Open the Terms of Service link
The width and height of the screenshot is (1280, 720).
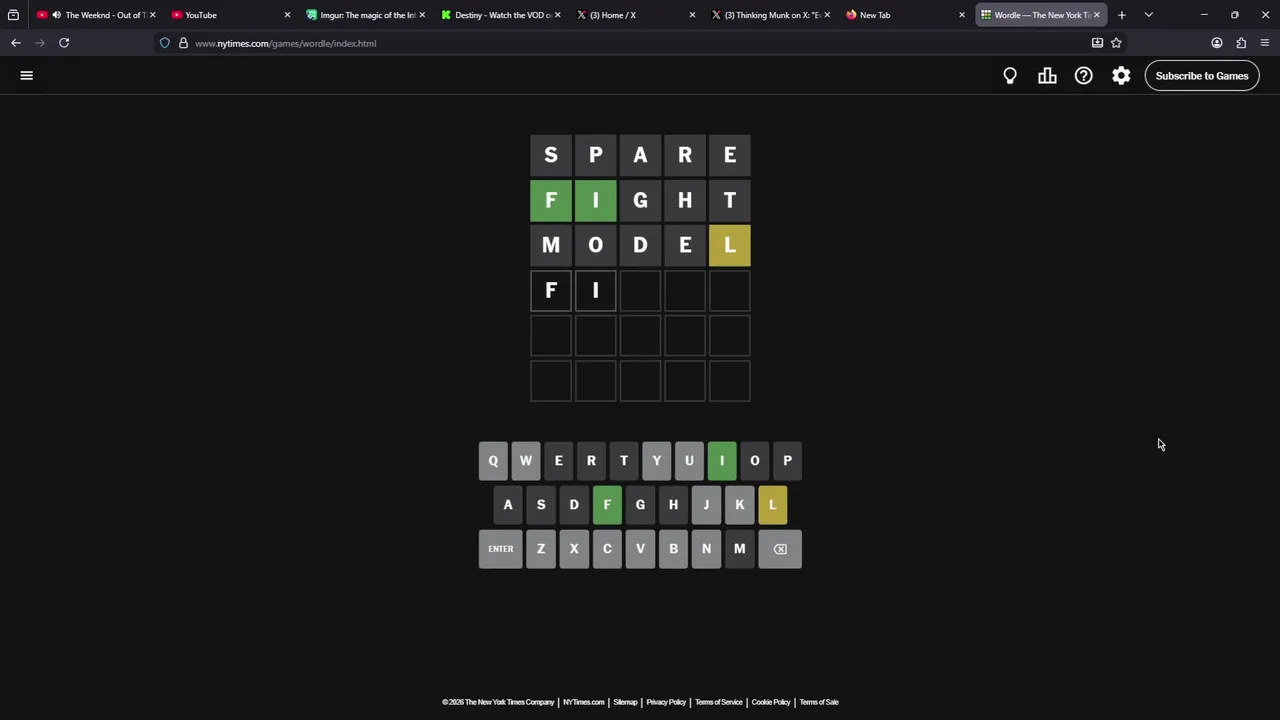(x=719, y=702)
